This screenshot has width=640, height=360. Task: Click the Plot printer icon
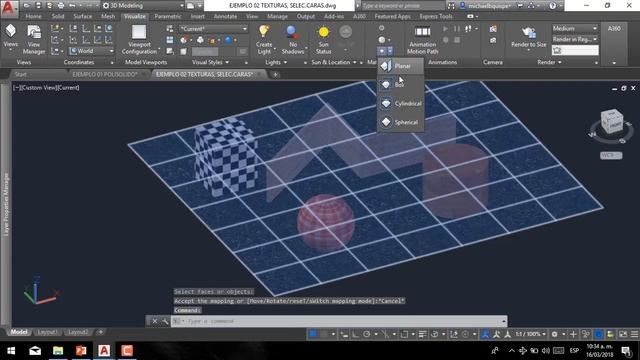click(x=61, y=6)
